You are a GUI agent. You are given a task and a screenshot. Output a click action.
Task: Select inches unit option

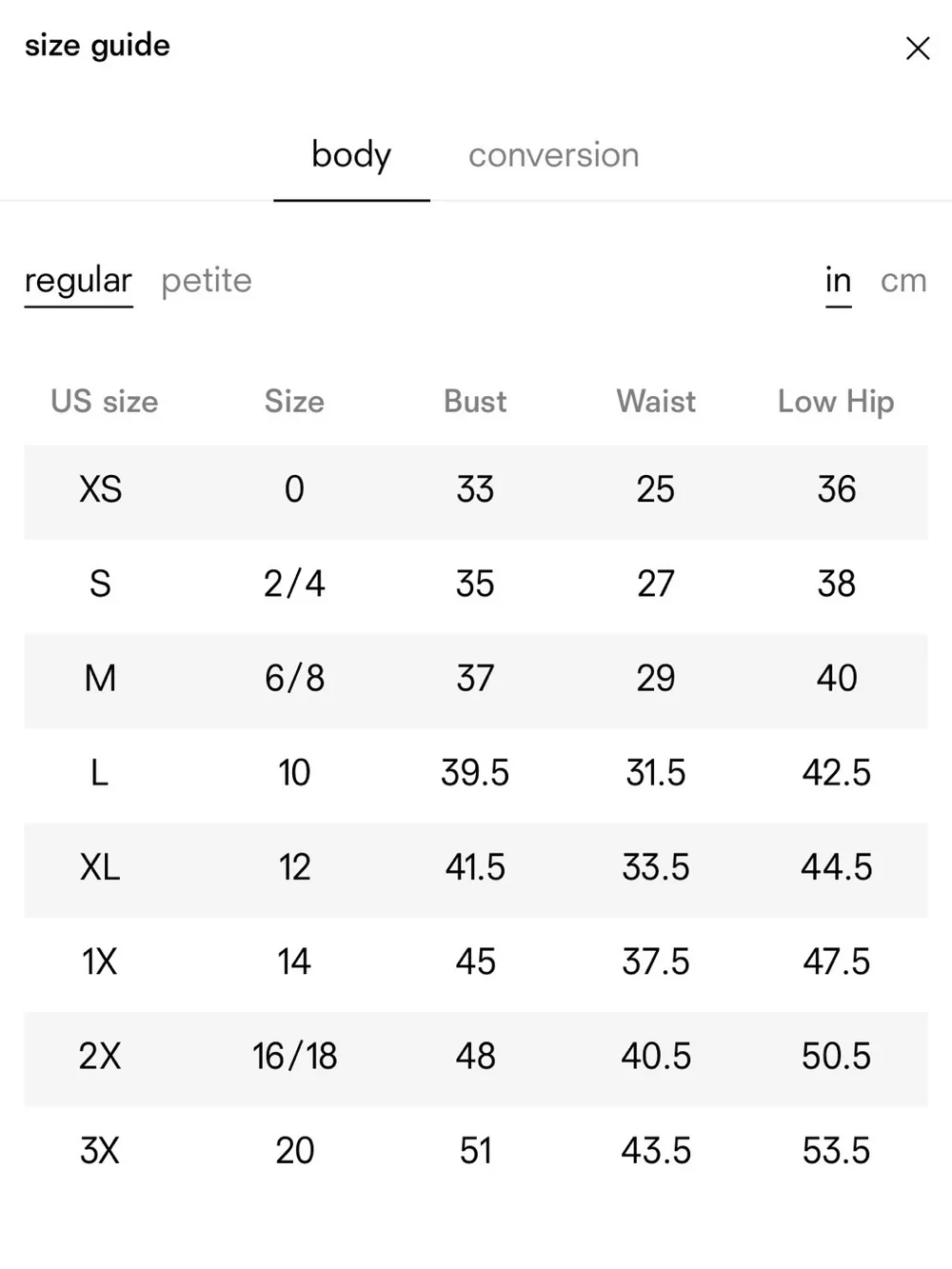click(838, 280)
